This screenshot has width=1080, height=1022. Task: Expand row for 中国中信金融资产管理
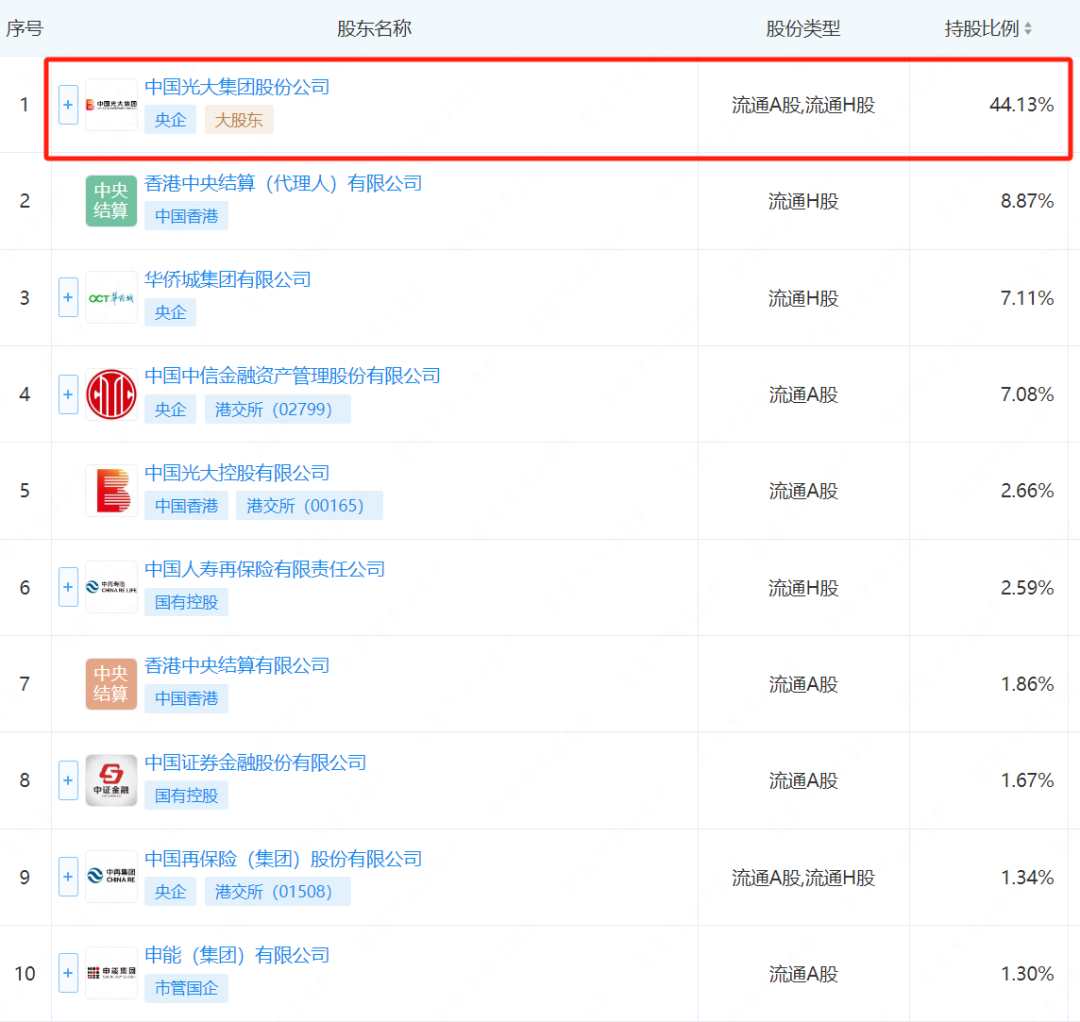(x=68, y=395)
